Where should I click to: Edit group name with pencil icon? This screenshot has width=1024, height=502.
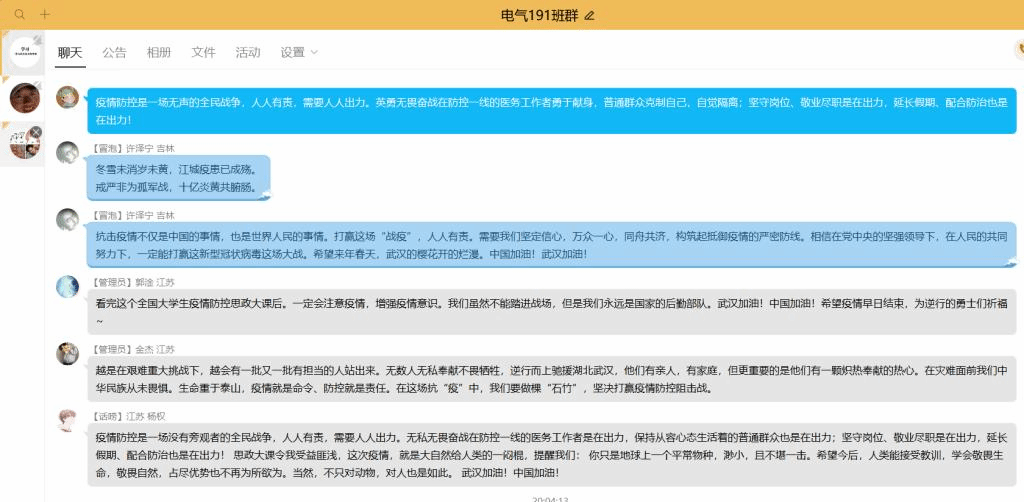pos(589,15)
